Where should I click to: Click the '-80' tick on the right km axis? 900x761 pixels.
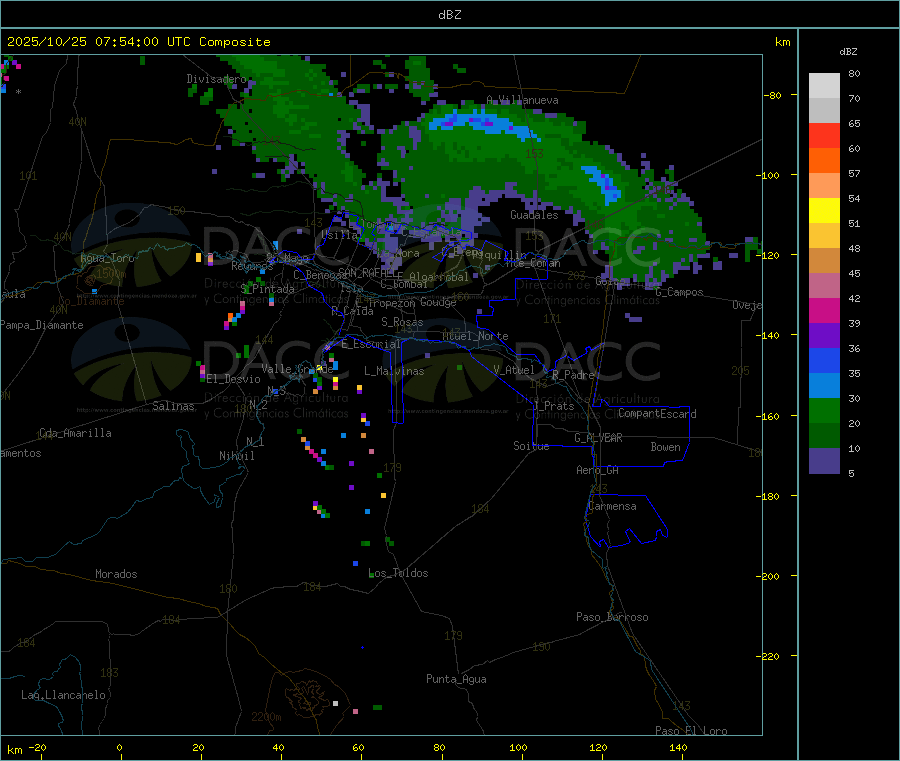pyautogui.click(x=773, y=95)
